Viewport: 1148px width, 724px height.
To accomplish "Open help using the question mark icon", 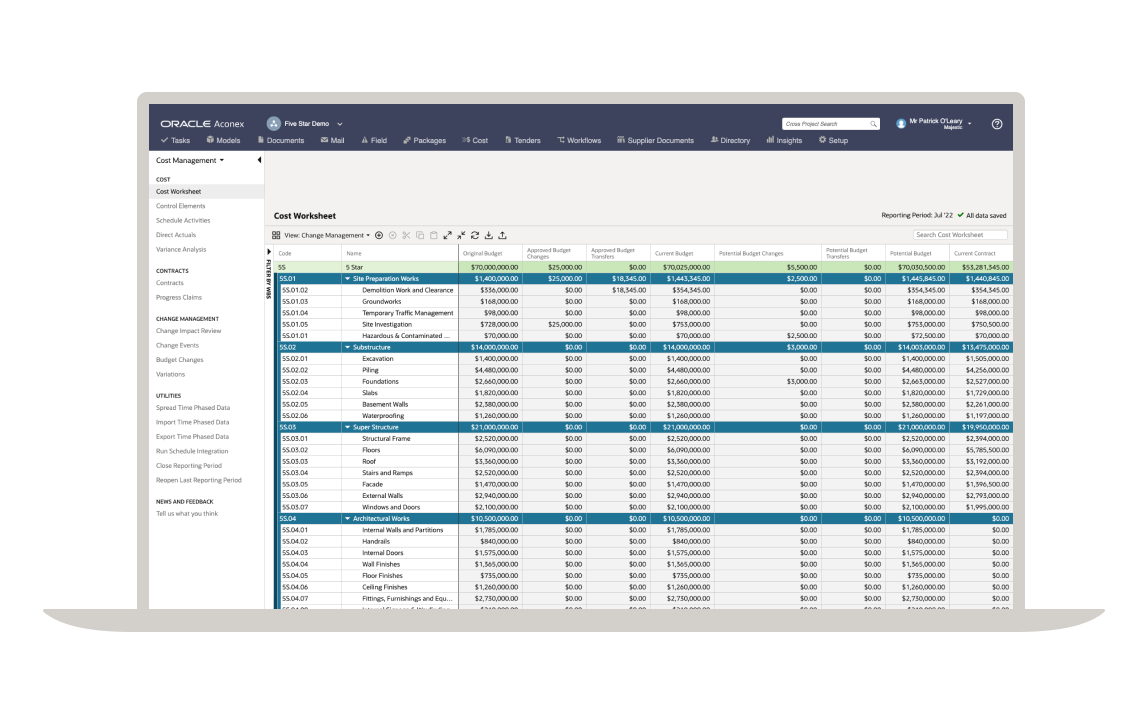I will click(995, 124).
